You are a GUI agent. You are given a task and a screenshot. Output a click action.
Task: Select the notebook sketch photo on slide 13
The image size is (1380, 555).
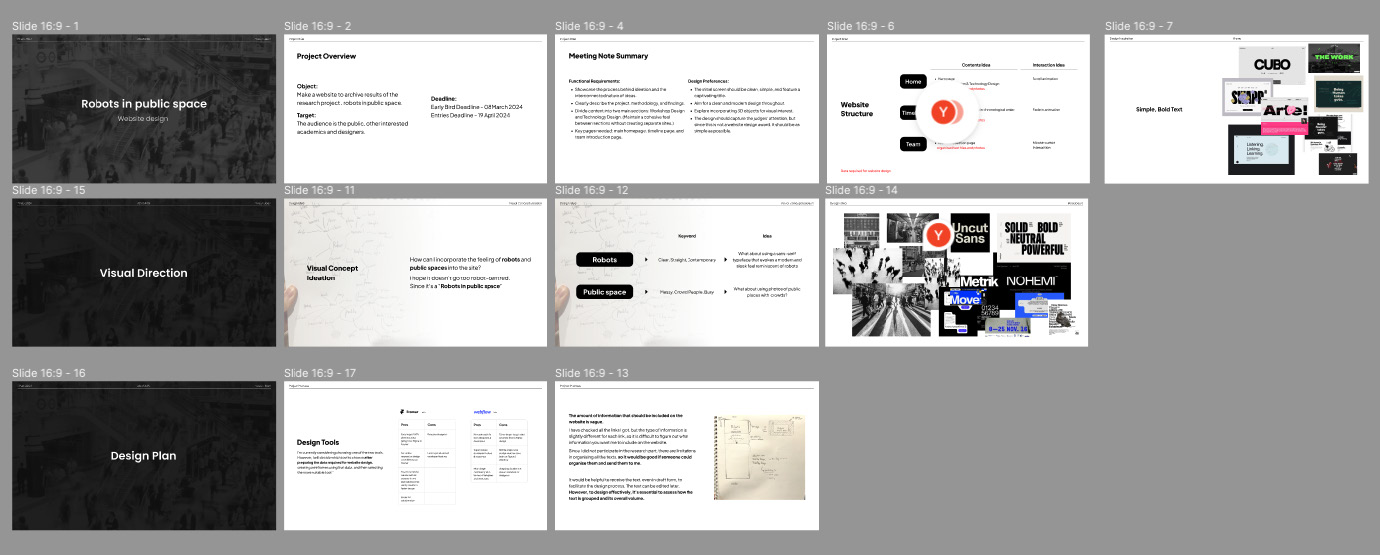(x=758, y=458)
